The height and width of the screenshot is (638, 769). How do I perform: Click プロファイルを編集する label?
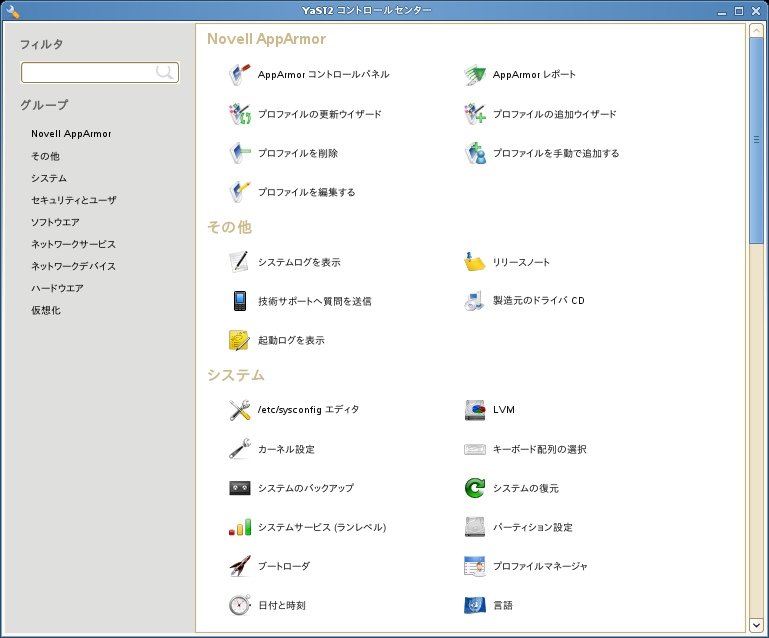point(307,192)
